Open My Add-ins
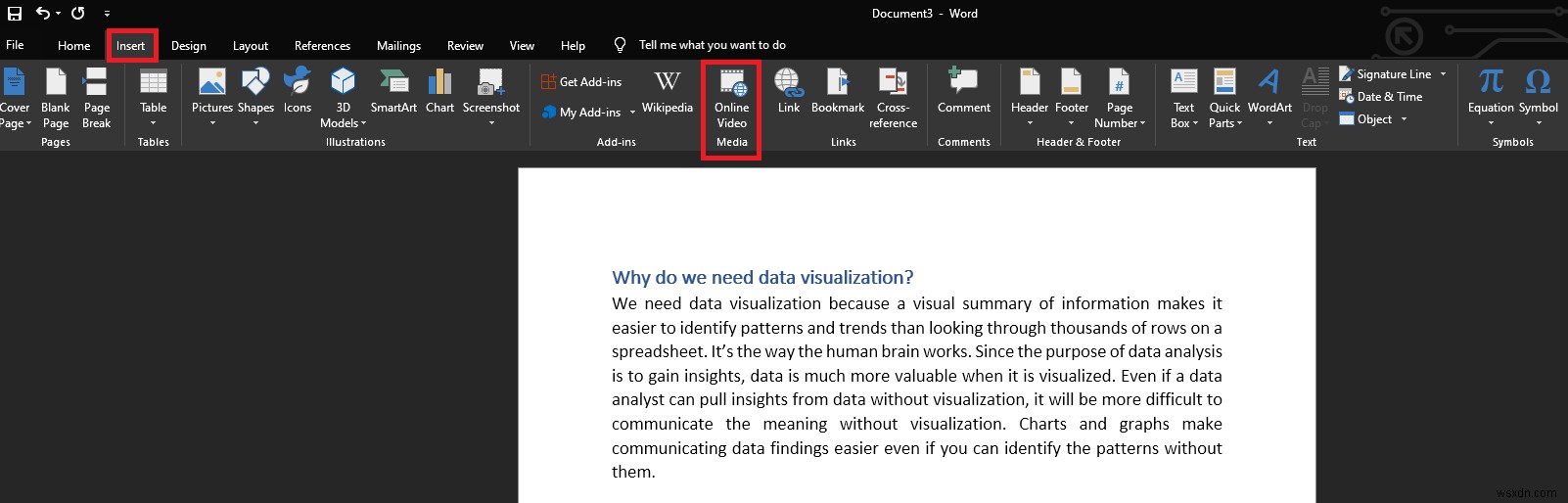Image resolution: width=1568 pixels, height=503 pixels. [x=581, y=113]
